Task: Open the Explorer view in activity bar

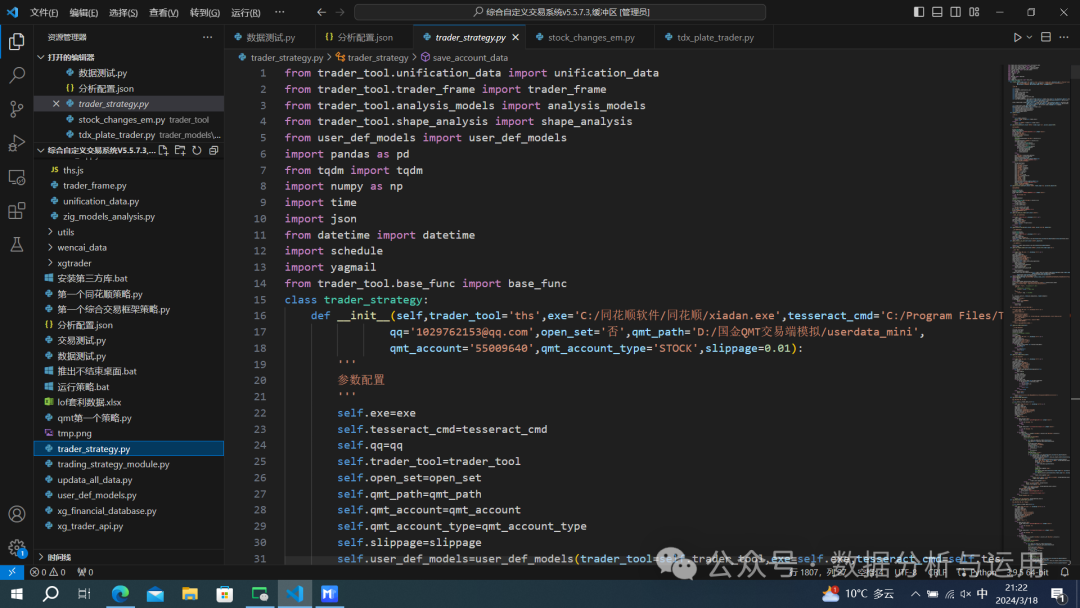Action: [x=17, y=41]
